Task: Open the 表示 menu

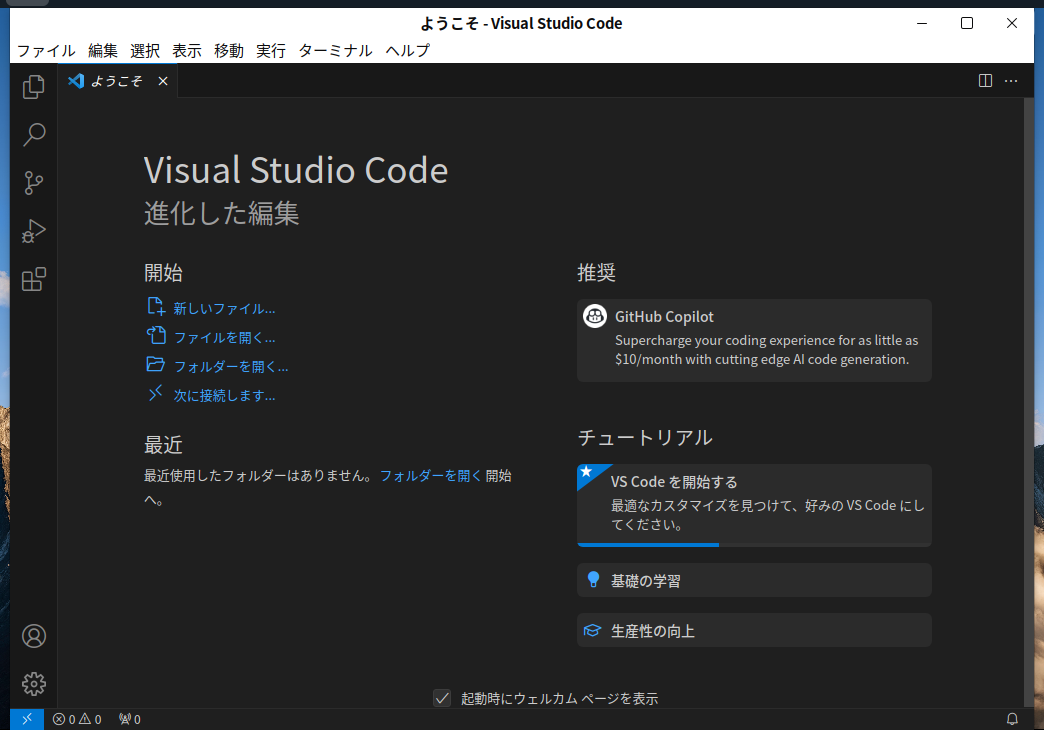Action: tap(187, 51)
